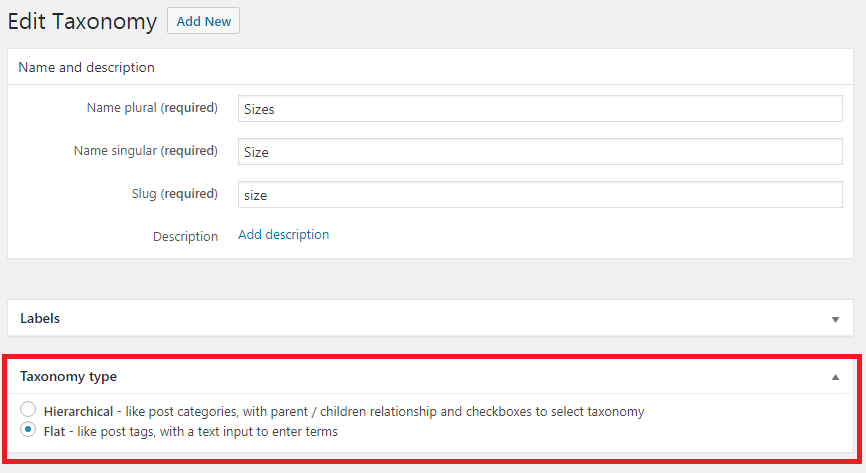Click the Name plural (required) label
This screenshot has height=473, width=866.
pyautogui.click(x=152, y=108)
